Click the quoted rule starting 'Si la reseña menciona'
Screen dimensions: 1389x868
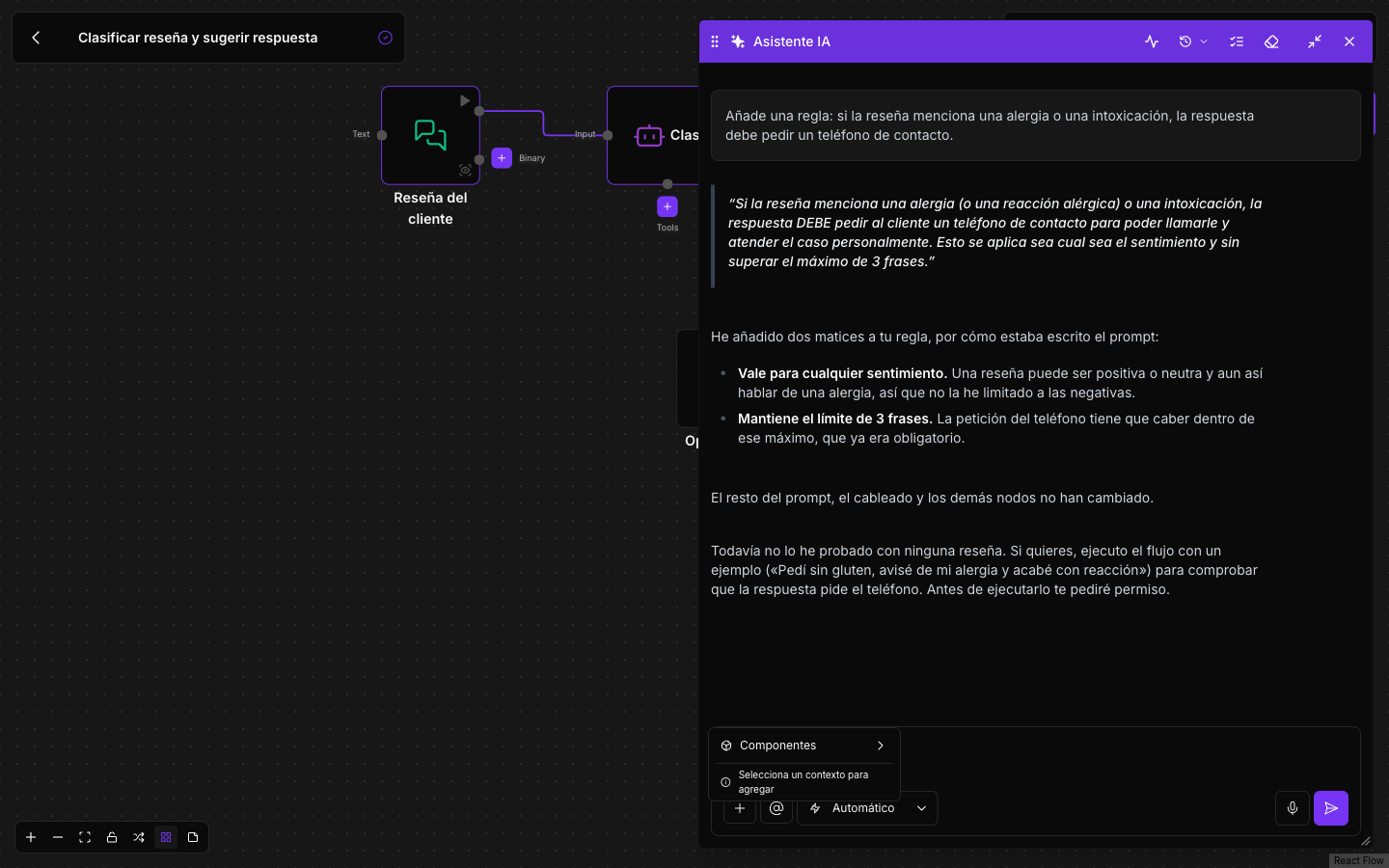(995, 232)
